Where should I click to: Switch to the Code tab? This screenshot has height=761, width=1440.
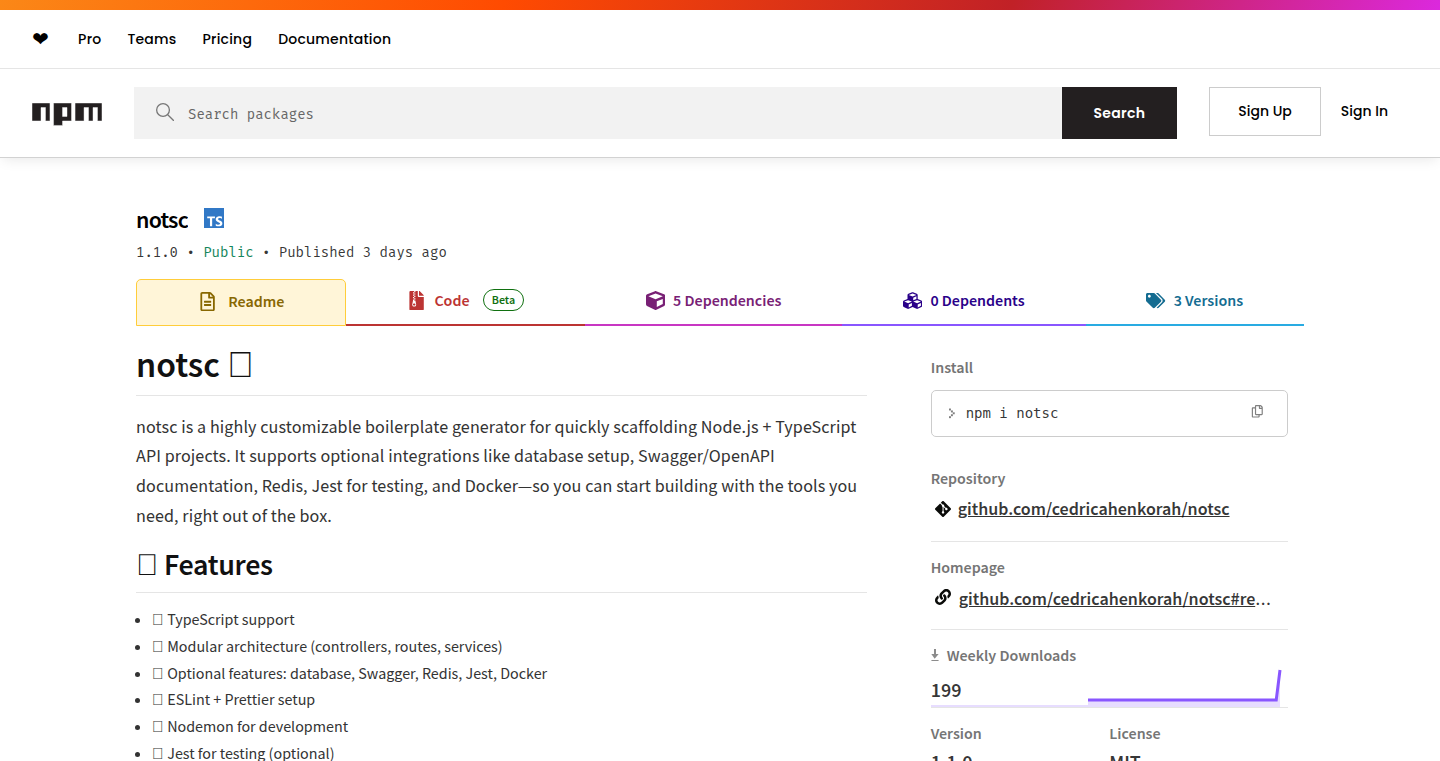[x=465, y=301]
